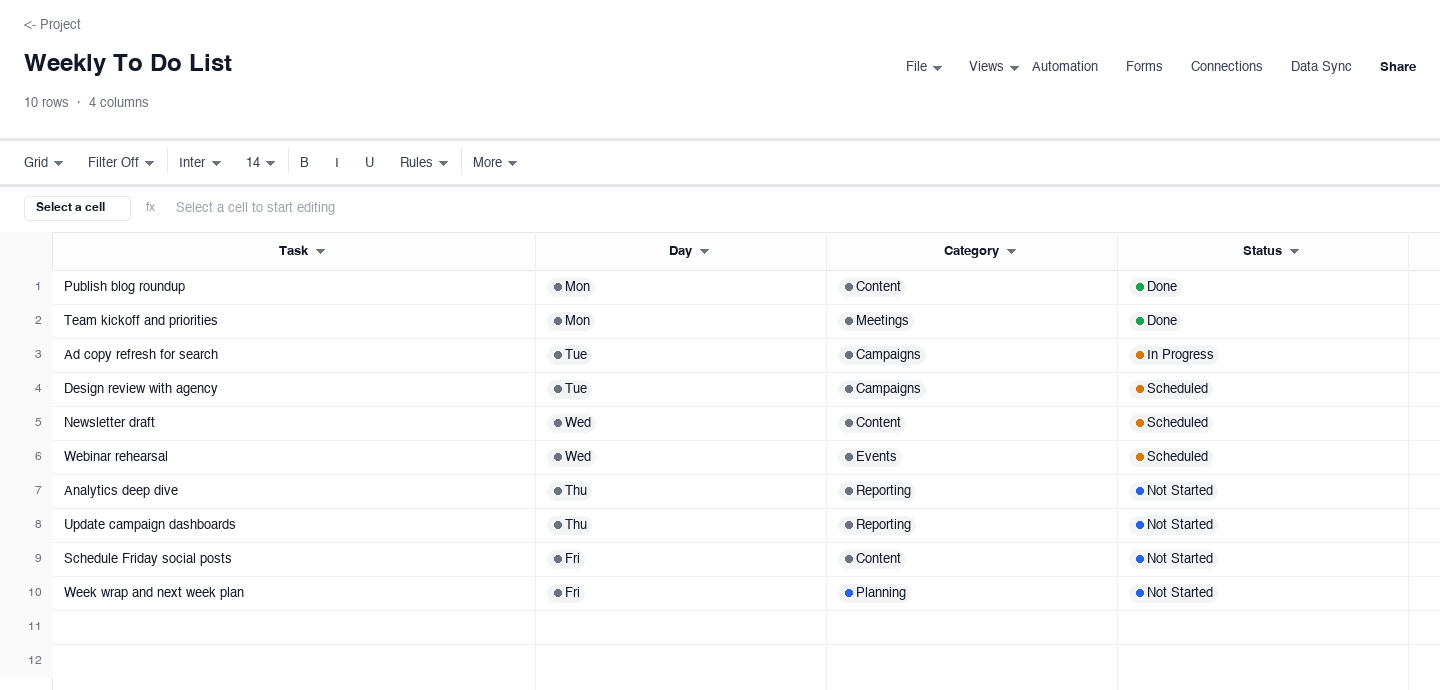This screenshot has width=1440, height=690.
Task: Select the 'Analytics deep dive' cell
Action: [294, 491]
